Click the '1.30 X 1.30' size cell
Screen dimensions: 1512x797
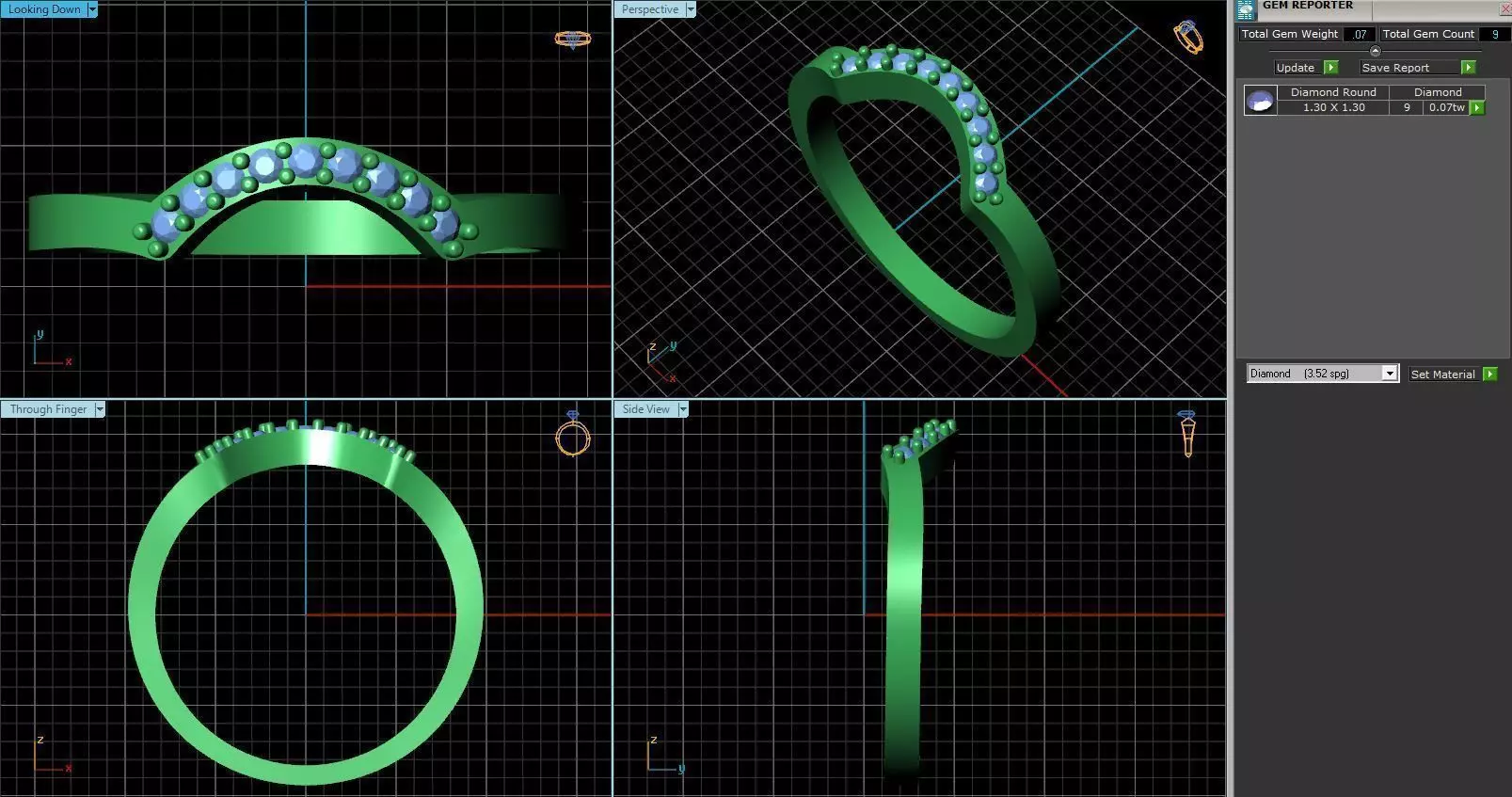tap(1333, 108)
